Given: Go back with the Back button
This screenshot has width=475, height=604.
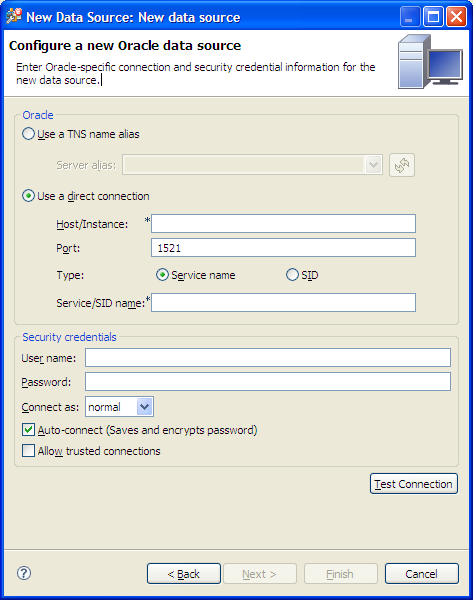Looking at the screenshot, I should [x=184, y=574].
